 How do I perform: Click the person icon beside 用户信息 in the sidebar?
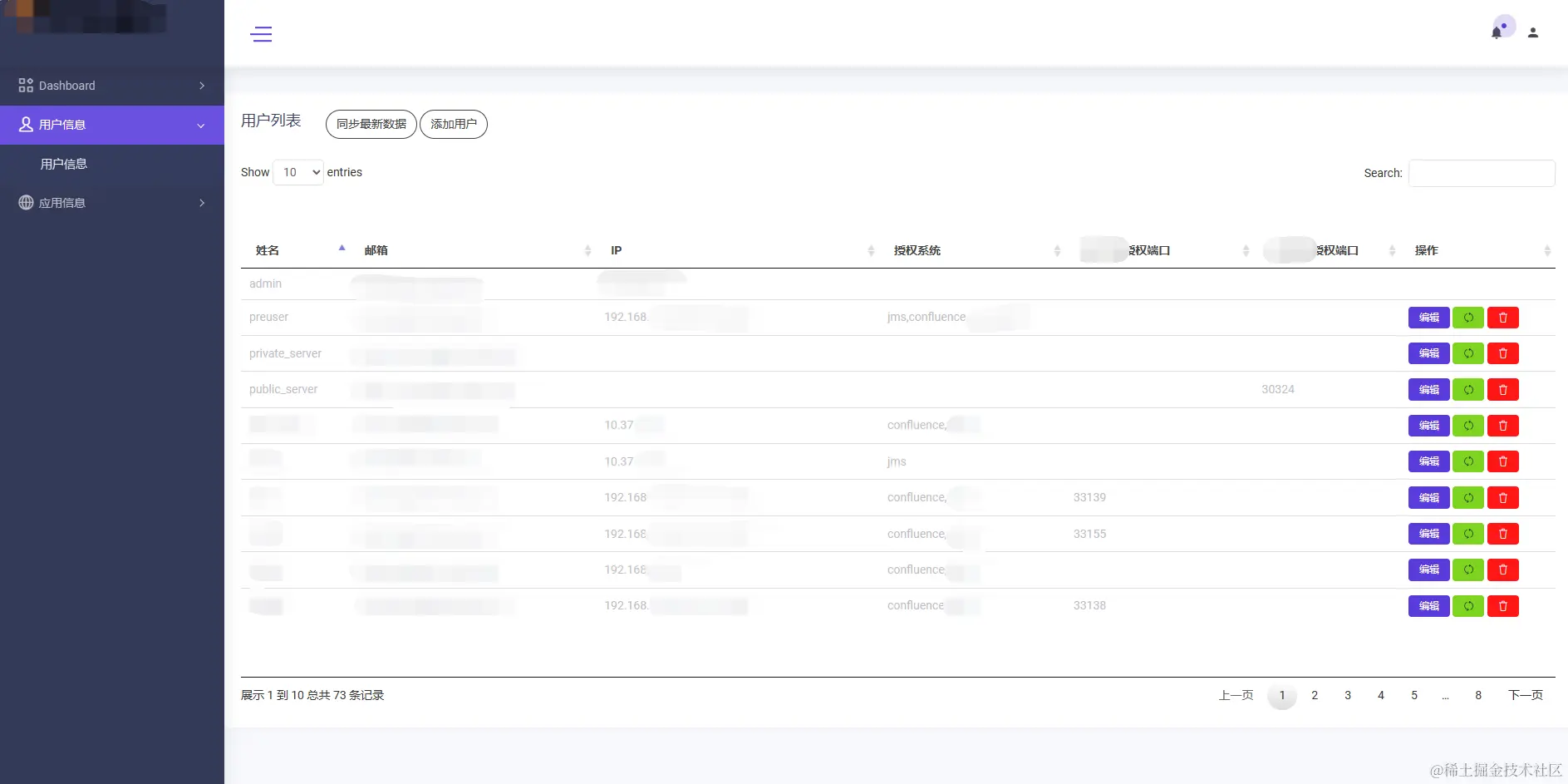[x=26, y=125]
